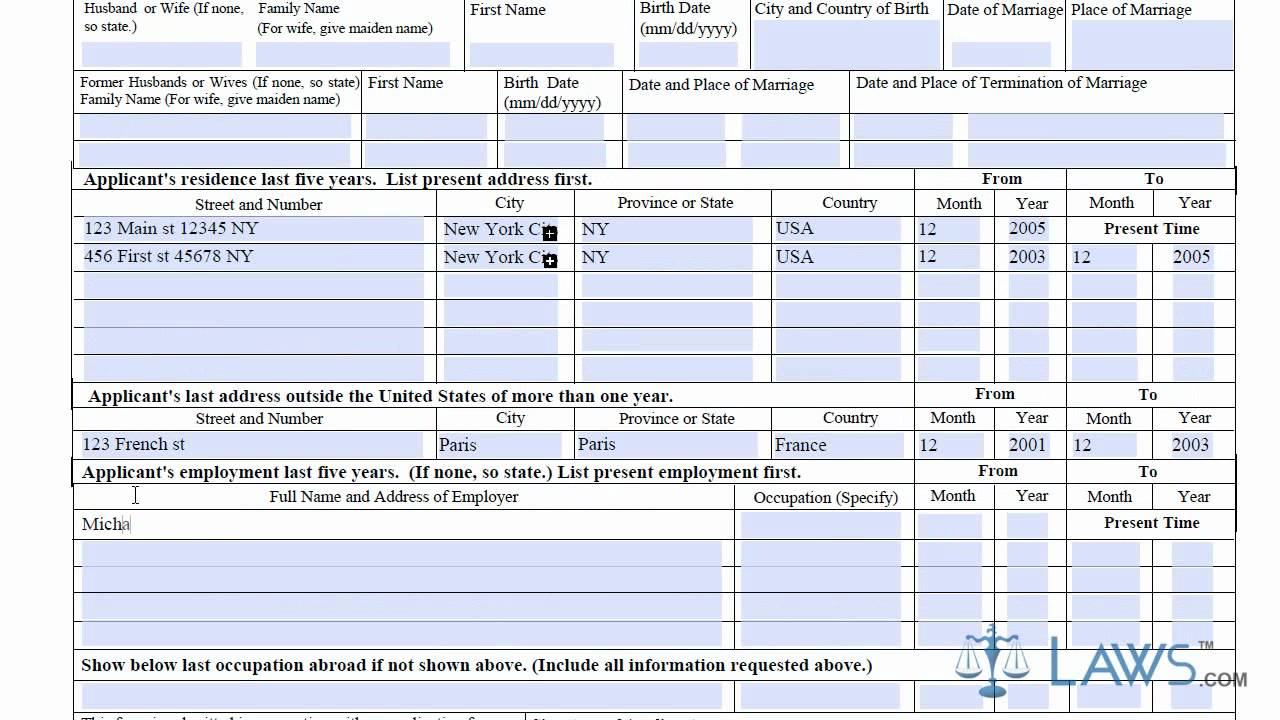Select the '456 First st 45678 NY' address field

tap(253, 257)
